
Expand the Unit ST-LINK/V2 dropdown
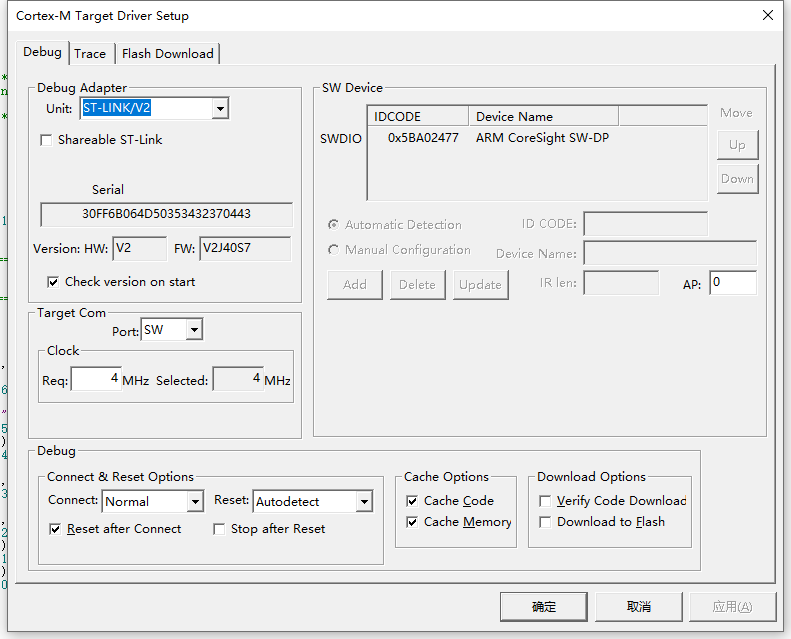[x=221, y=108]
